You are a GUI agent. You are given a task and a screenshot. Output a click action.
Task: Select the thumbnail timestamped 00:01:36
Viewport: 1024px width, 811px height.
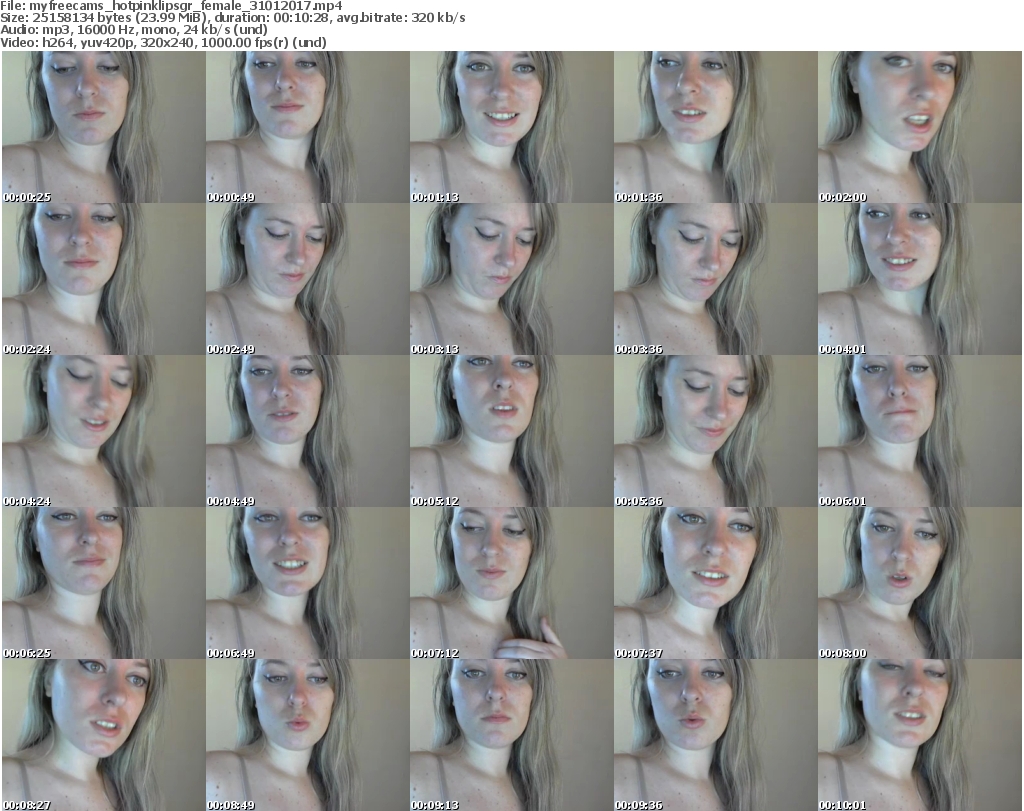point(715,127)
